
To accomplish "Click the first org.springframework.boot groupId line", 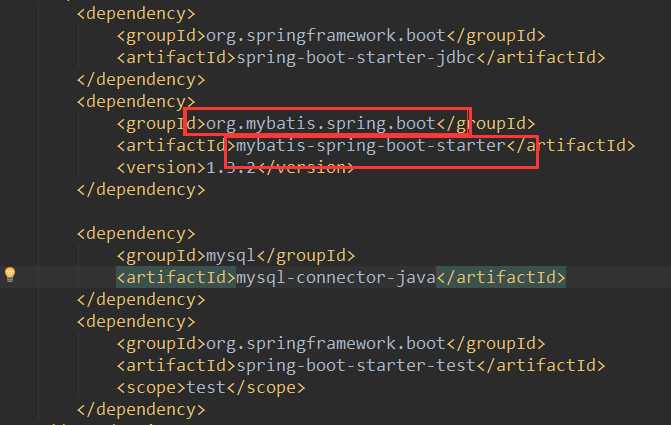I will pos(331,36).
